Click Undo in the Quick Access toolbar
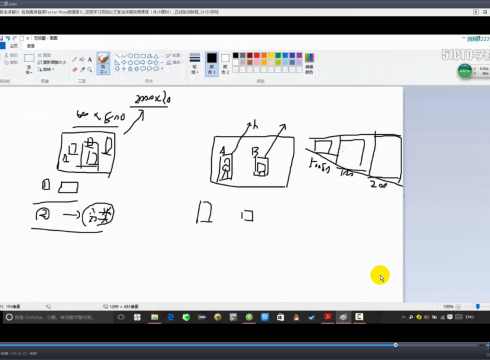Image resolution: width=490 pixels, height=360 pixels. tap(8, 38)
